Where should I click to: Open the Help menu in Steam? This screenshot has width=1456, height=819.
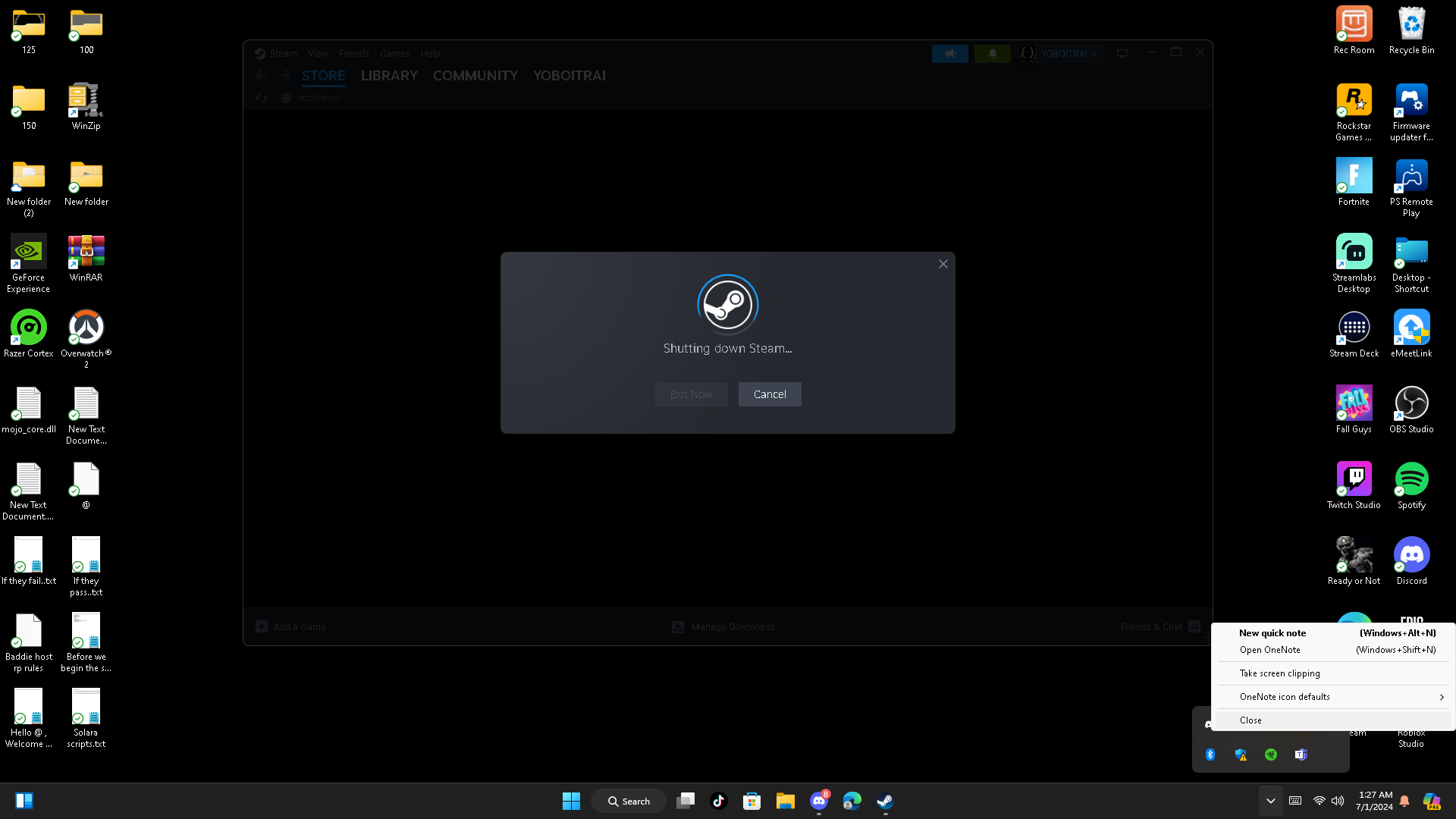(431, 54)
